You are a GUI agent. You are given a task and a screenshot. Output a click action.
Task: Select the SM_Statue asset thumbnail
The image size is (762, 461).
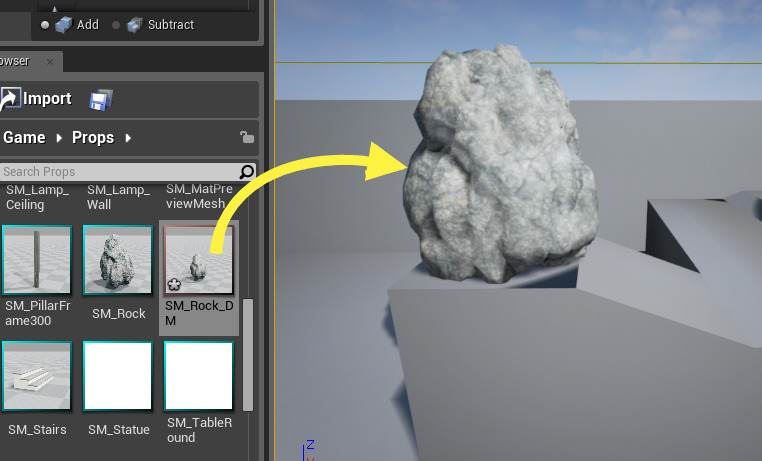(118, 376)
